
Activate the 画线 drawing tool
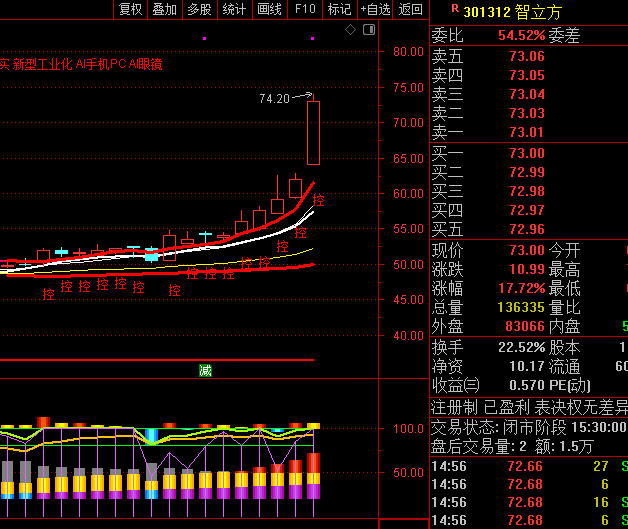coord(269,10)
